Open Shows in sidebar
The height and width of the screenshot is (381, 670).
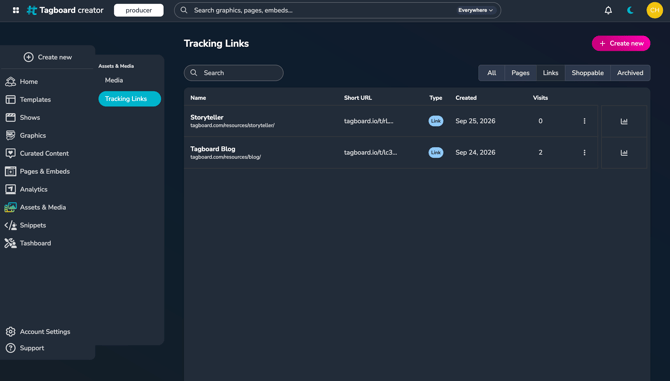(x=22, y=117)
